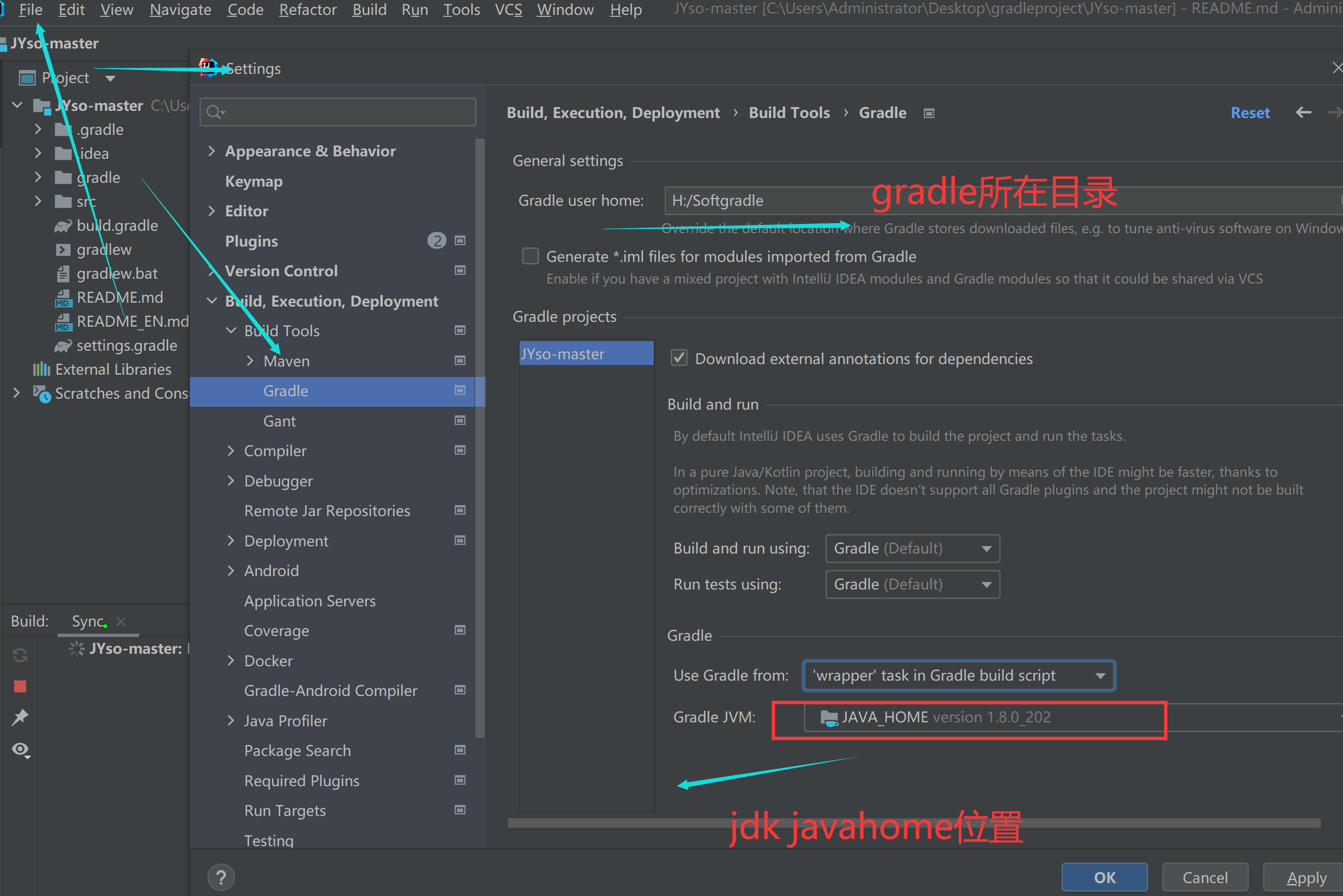The height and width of the screenshot is (896, 1343).
Task: Click the project-level icon on Plugins row
Action: [x=460, y=241]
